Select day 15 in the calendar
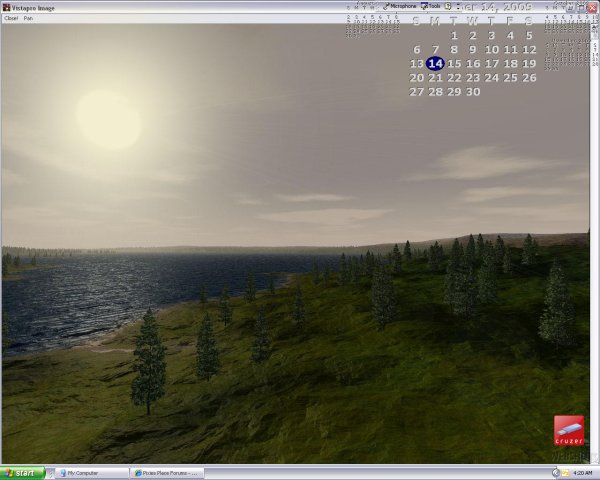 point(454,64)
